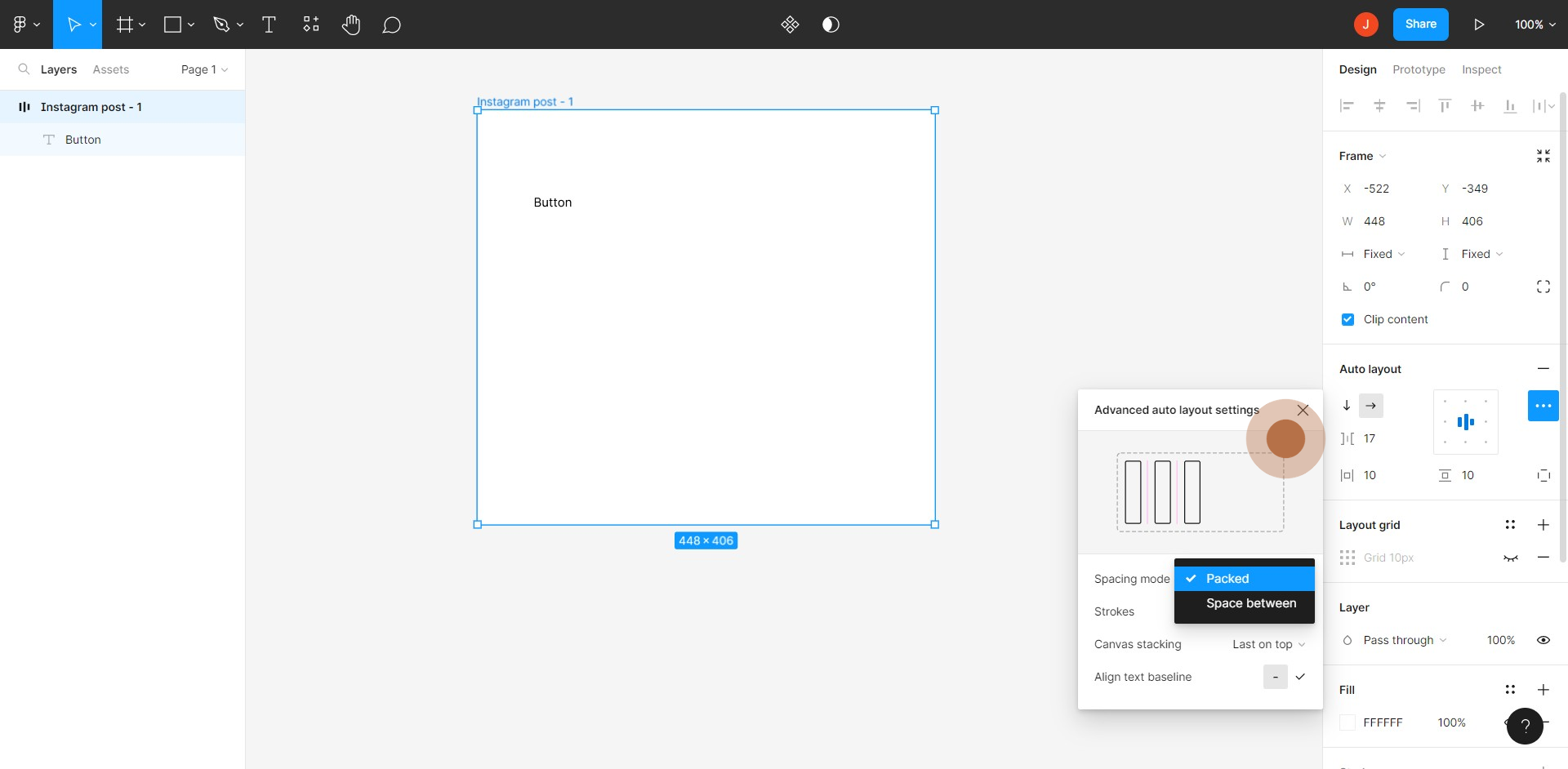
Task: Choose Space between spacing mode
Action: tap(1250, 603)
